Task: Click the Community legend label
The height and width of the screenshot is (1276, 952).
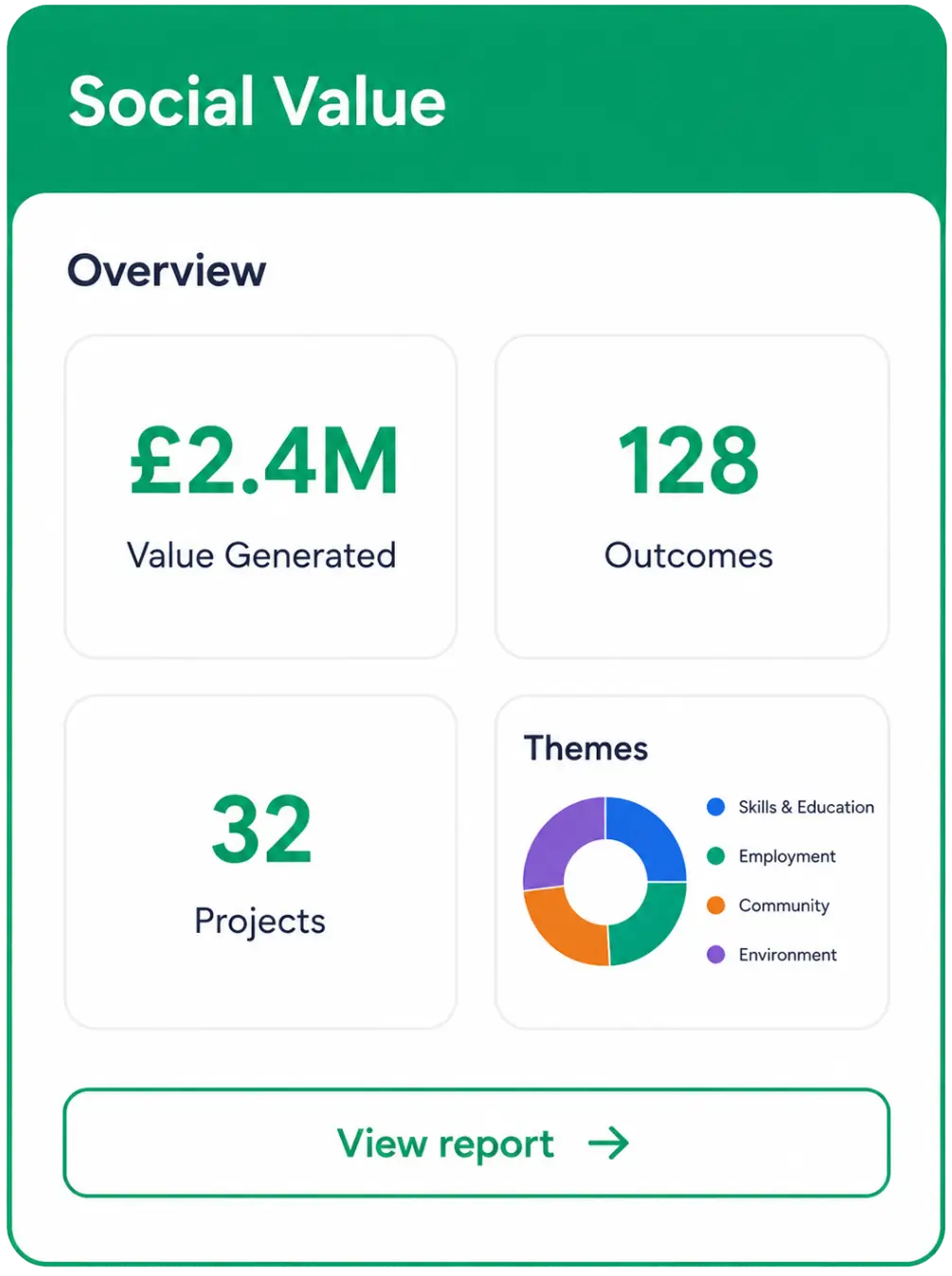Action: pyautogui.click(x=784, y=906)
